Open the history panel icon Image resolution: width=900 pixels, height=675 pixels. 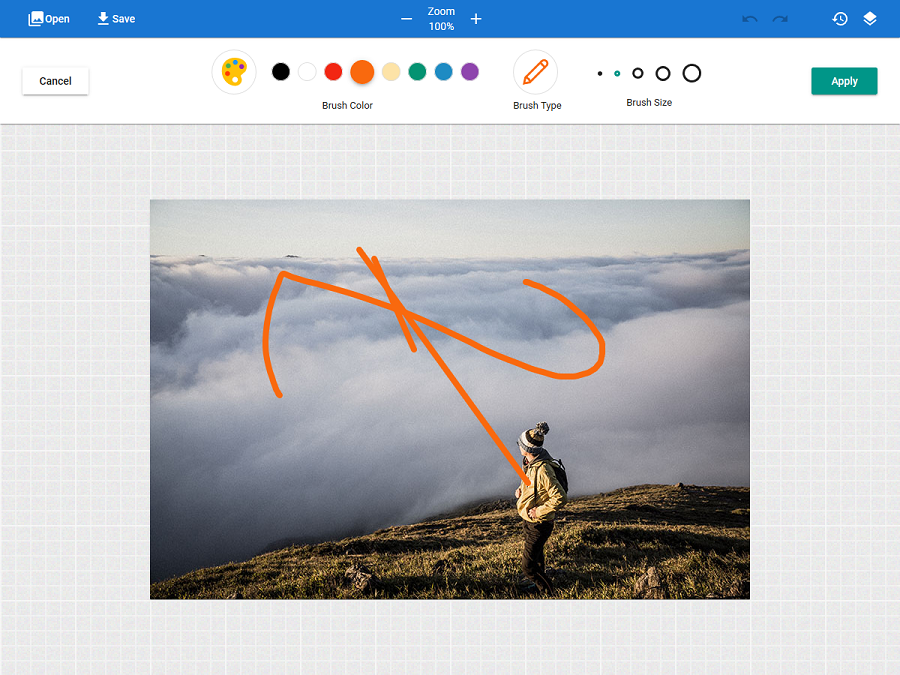click(x=840, y=19)
